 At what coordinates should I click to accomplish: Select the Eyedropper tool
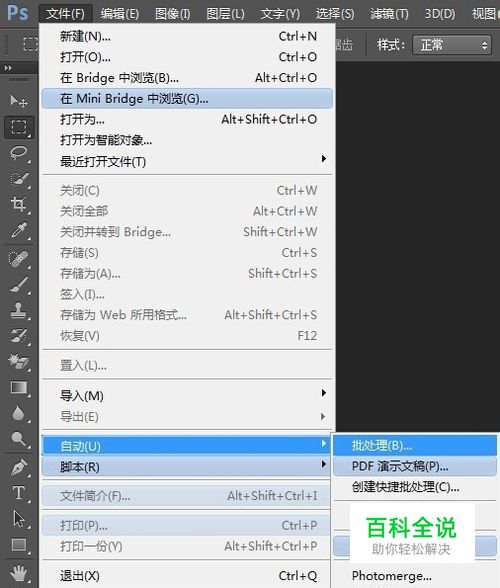tap(19, 230)
